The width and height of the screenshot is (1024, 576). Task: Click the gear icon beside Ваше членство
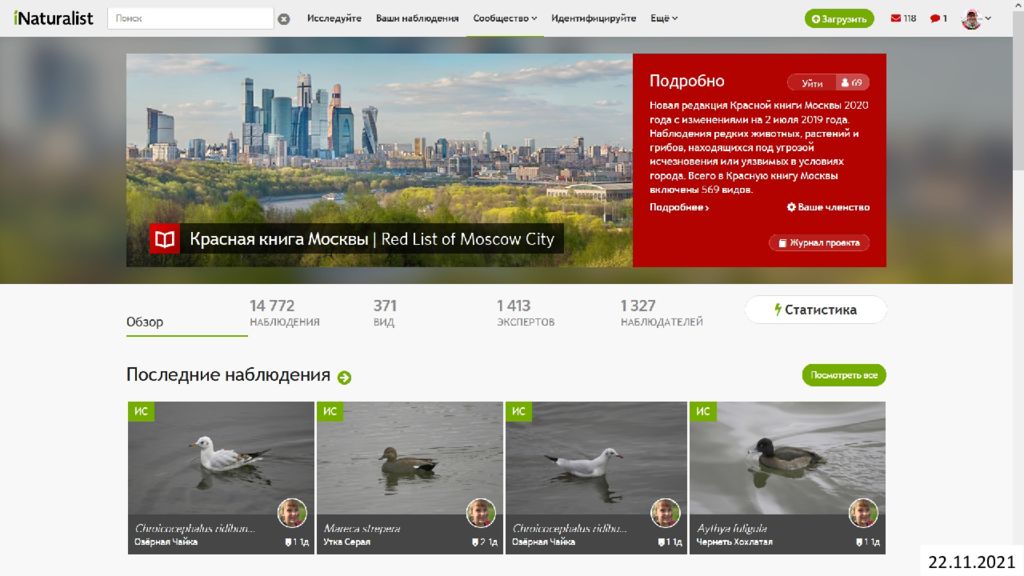[791, 207]
